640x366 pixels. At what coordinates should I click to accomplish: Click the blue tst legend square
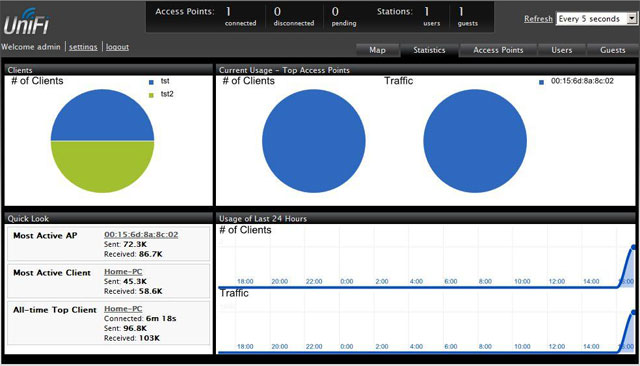click(x=151, y=82)
